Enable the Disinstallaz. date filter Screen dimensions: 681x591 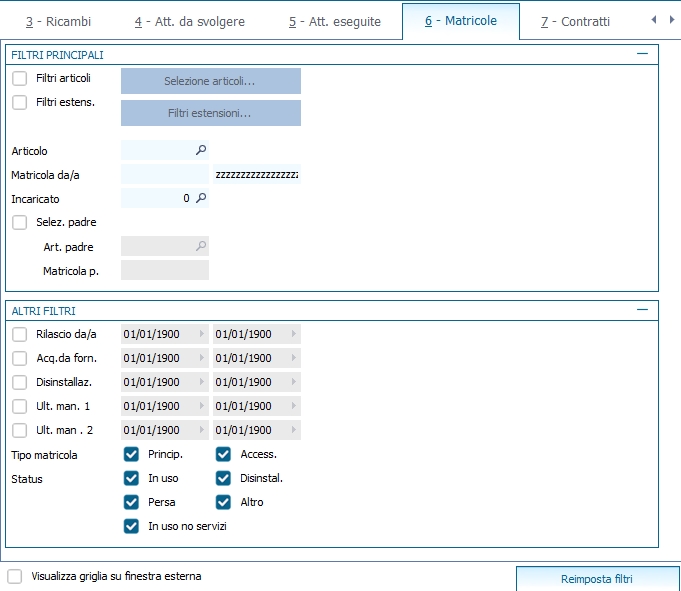click(20, 382)
